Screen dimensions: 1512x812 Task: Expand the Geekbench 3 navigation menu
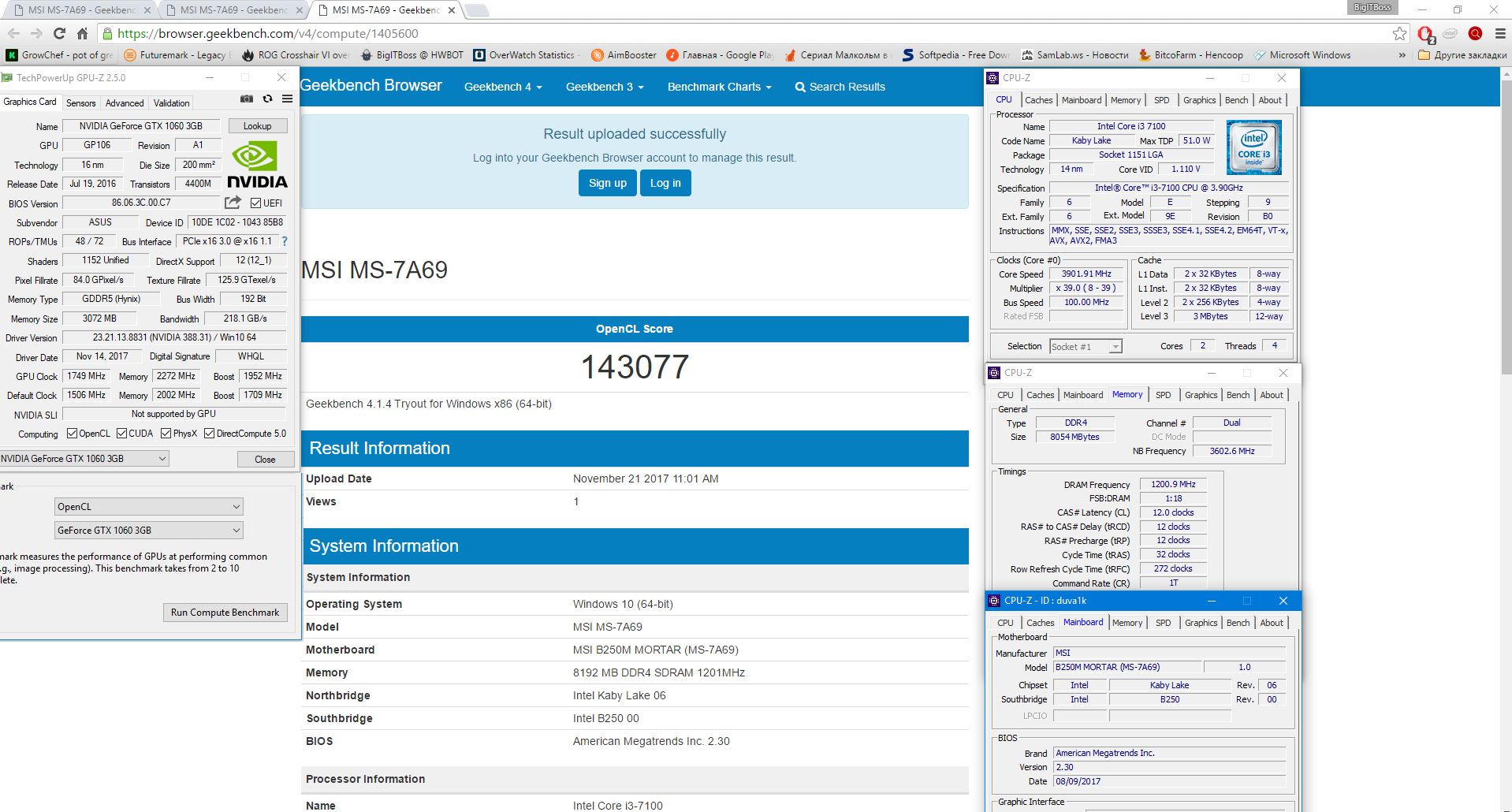(605, 87)
